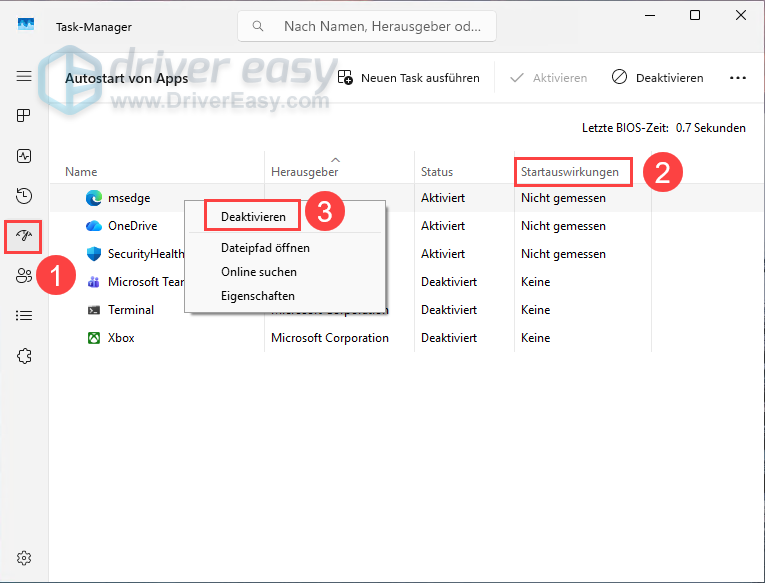Sort by Startauswirkungen column header
This screenshot has height=583, width=765.
click(569, 172)
